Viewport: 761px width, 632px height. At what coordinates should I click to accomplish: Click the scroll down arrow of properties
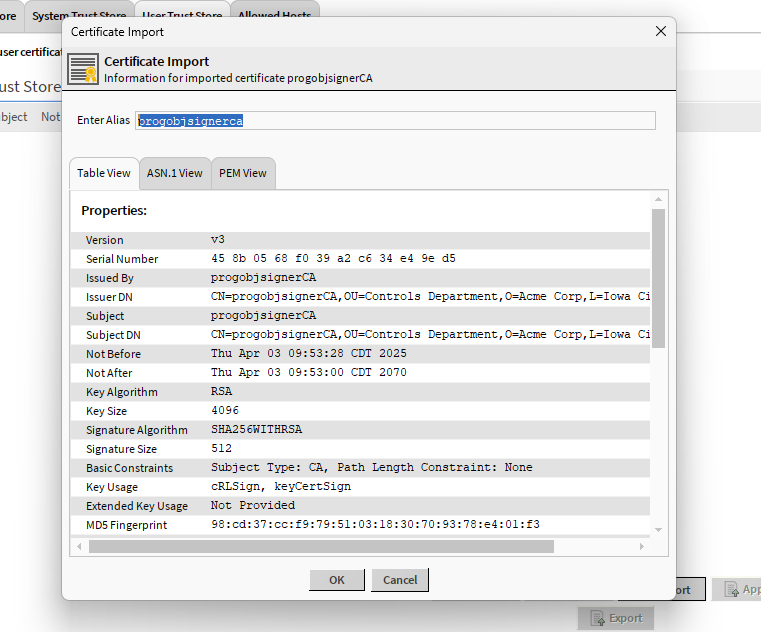(658, 530)
